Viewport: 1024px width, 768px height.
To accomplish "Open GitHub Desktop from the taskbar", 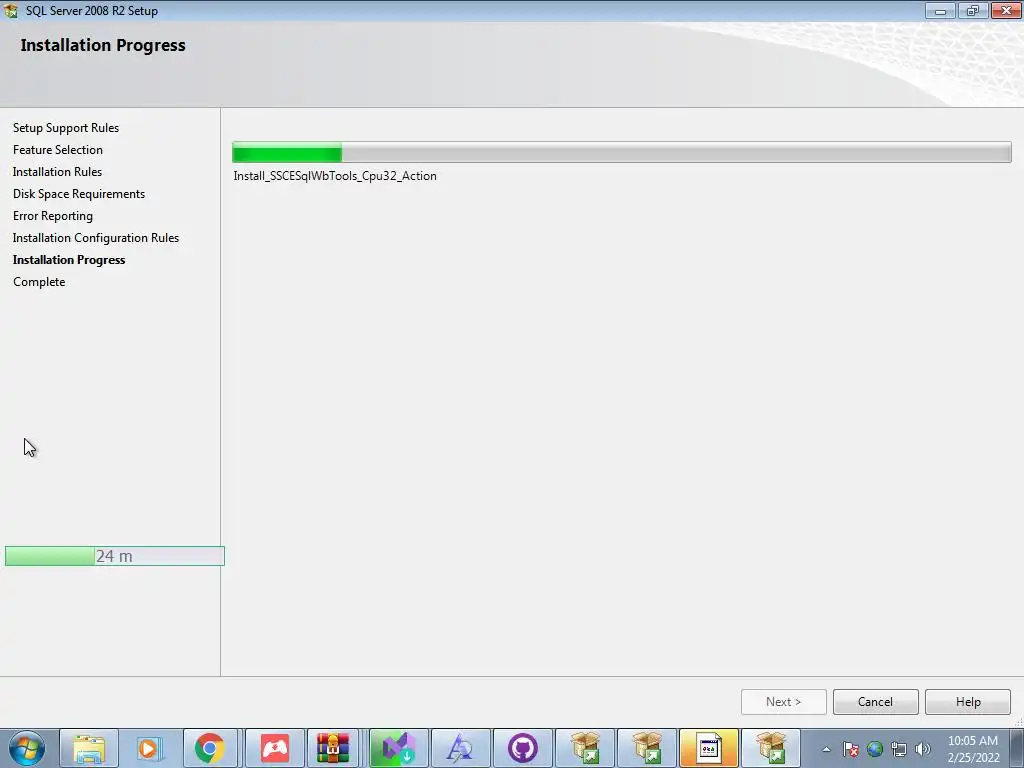I will [x=522, y=748].
